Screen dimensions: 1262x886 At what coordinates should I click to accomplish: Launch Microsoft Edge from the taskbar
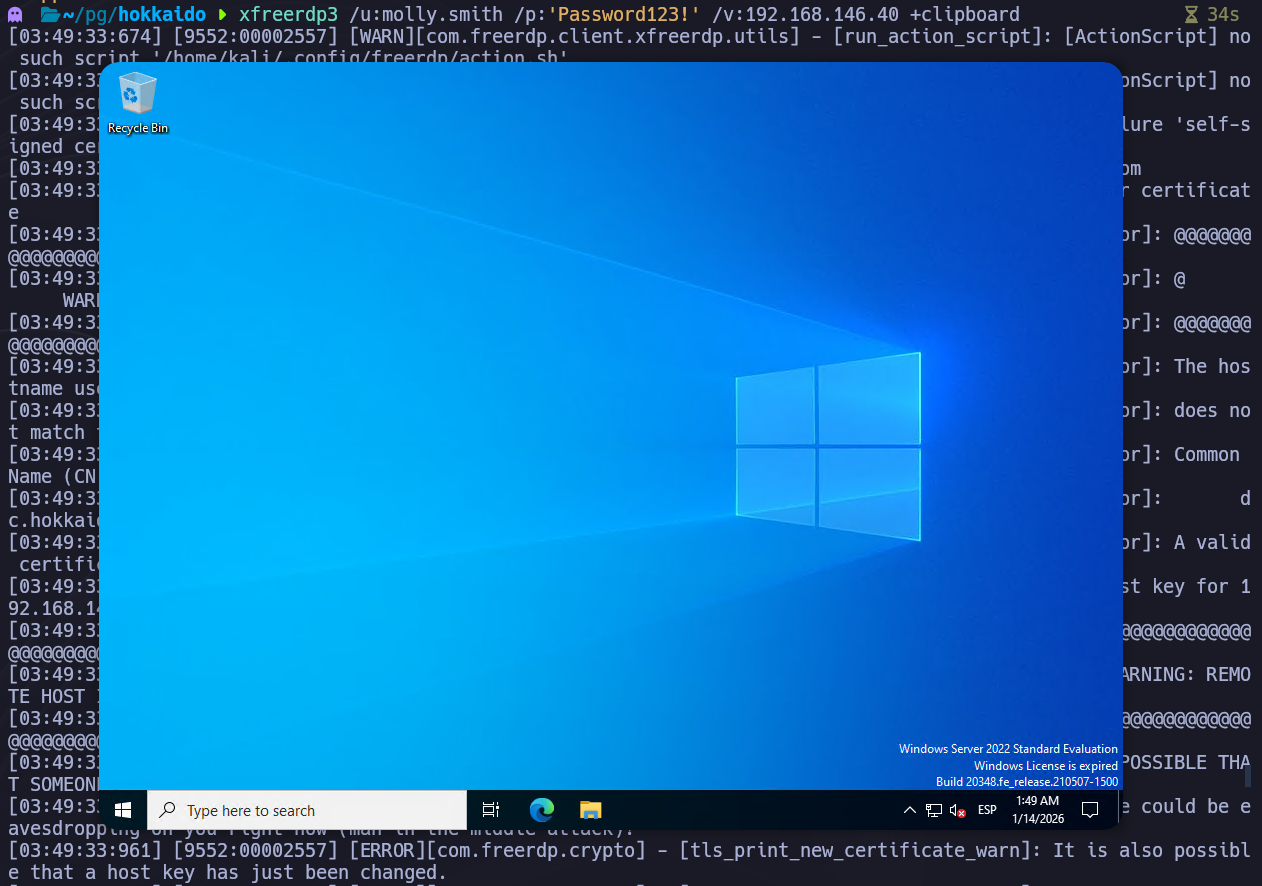click(x=541, y=810)
